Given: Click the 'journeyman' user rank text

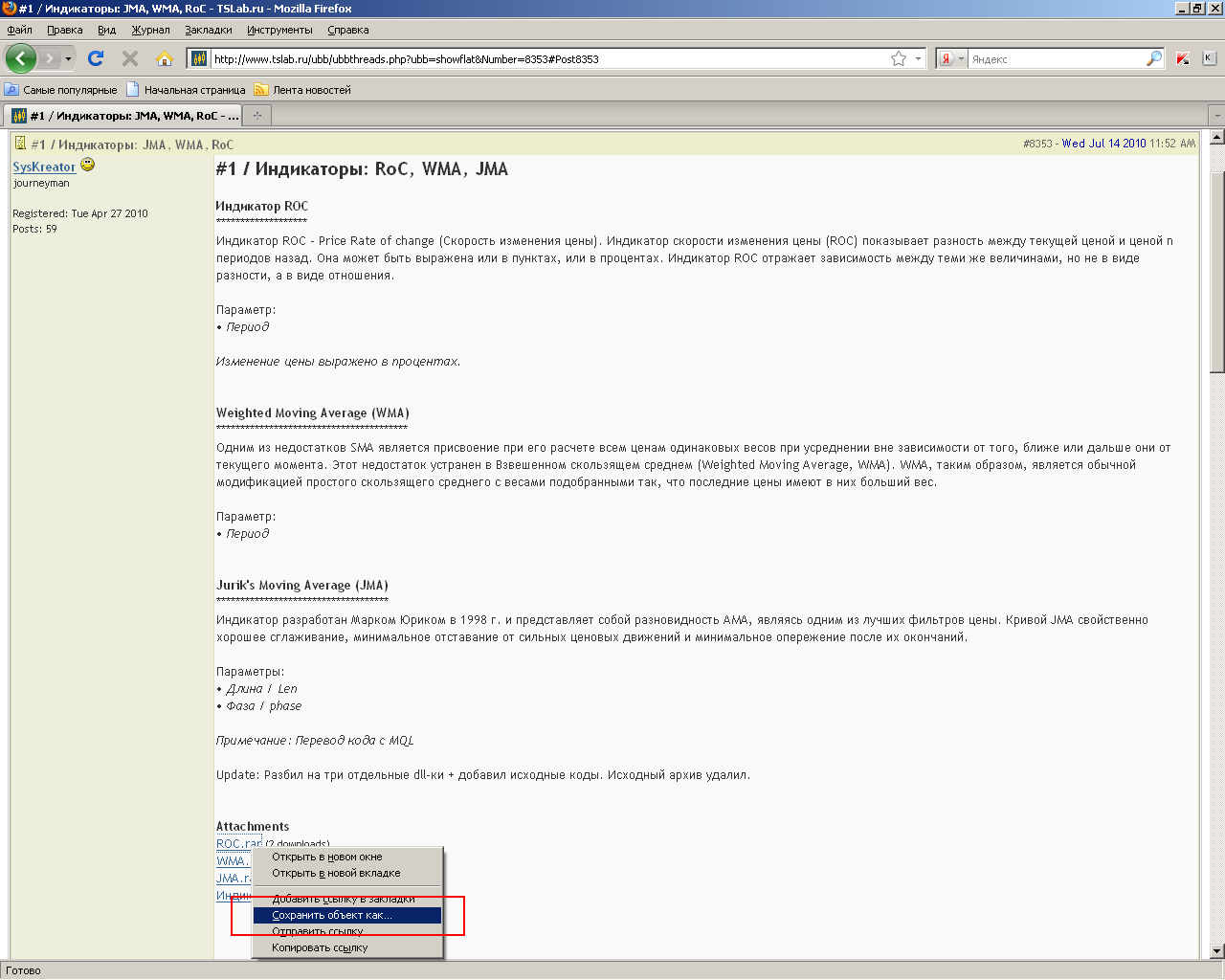Looking at the screenshot, I should (x=41, y=183).
